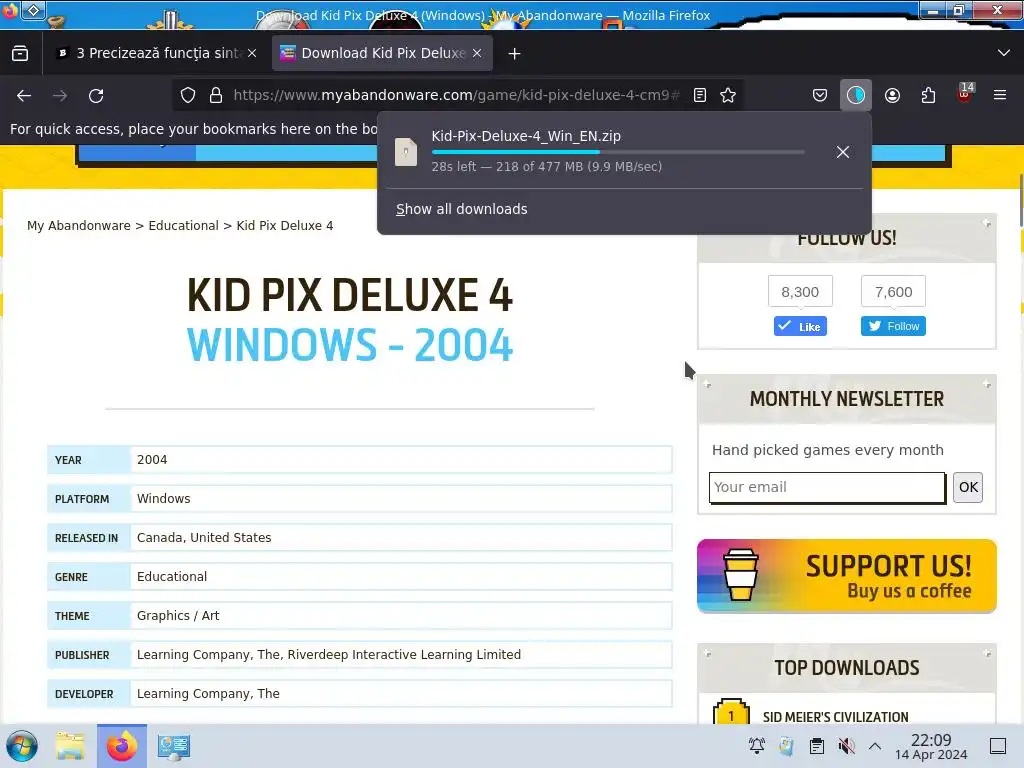Click muted volume tray icon
This screenshot has width=1024, height=768.
[x=846, y=746]
